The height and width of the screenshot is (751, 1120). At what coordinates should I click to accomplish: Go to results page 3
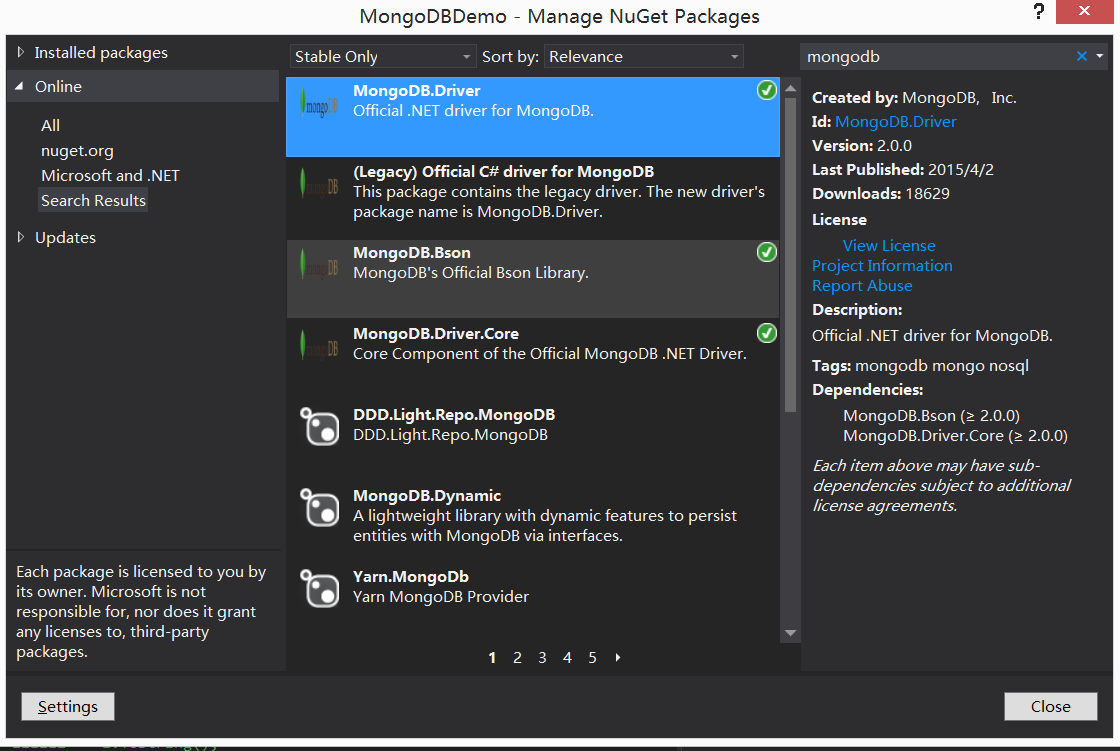(542, 657)
